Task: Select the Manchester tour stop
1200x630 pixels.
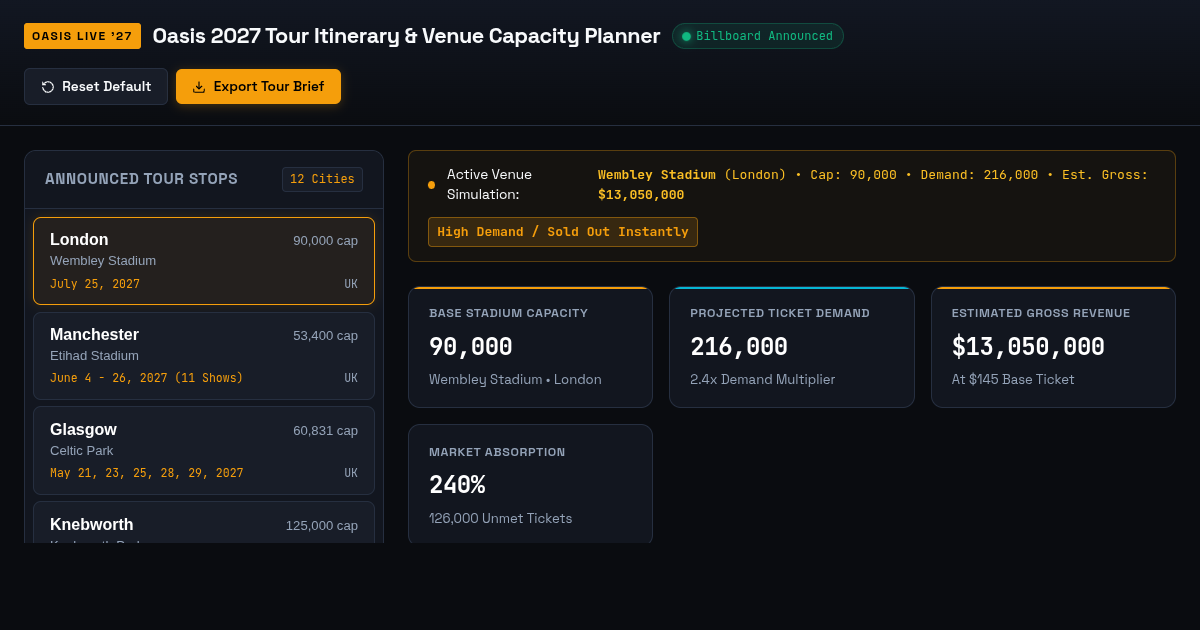Action: 204,356
